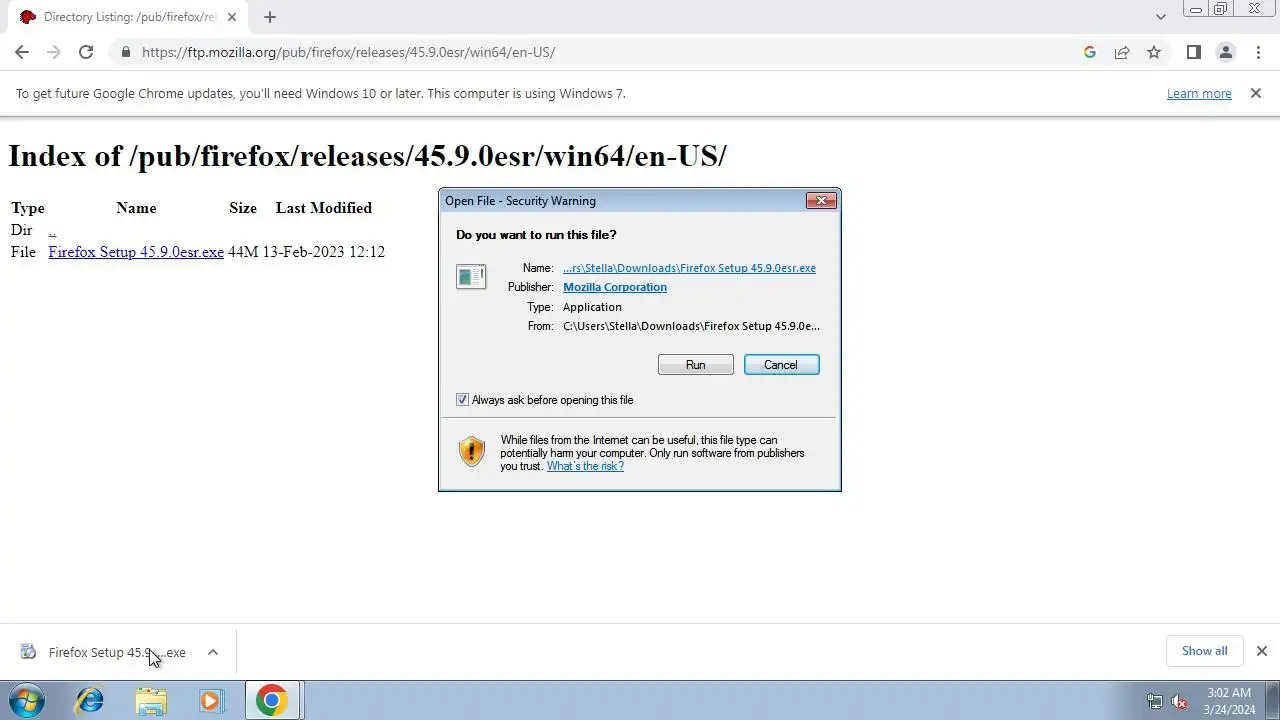
Task: Click the security shield icon
Action: [471, 451]
